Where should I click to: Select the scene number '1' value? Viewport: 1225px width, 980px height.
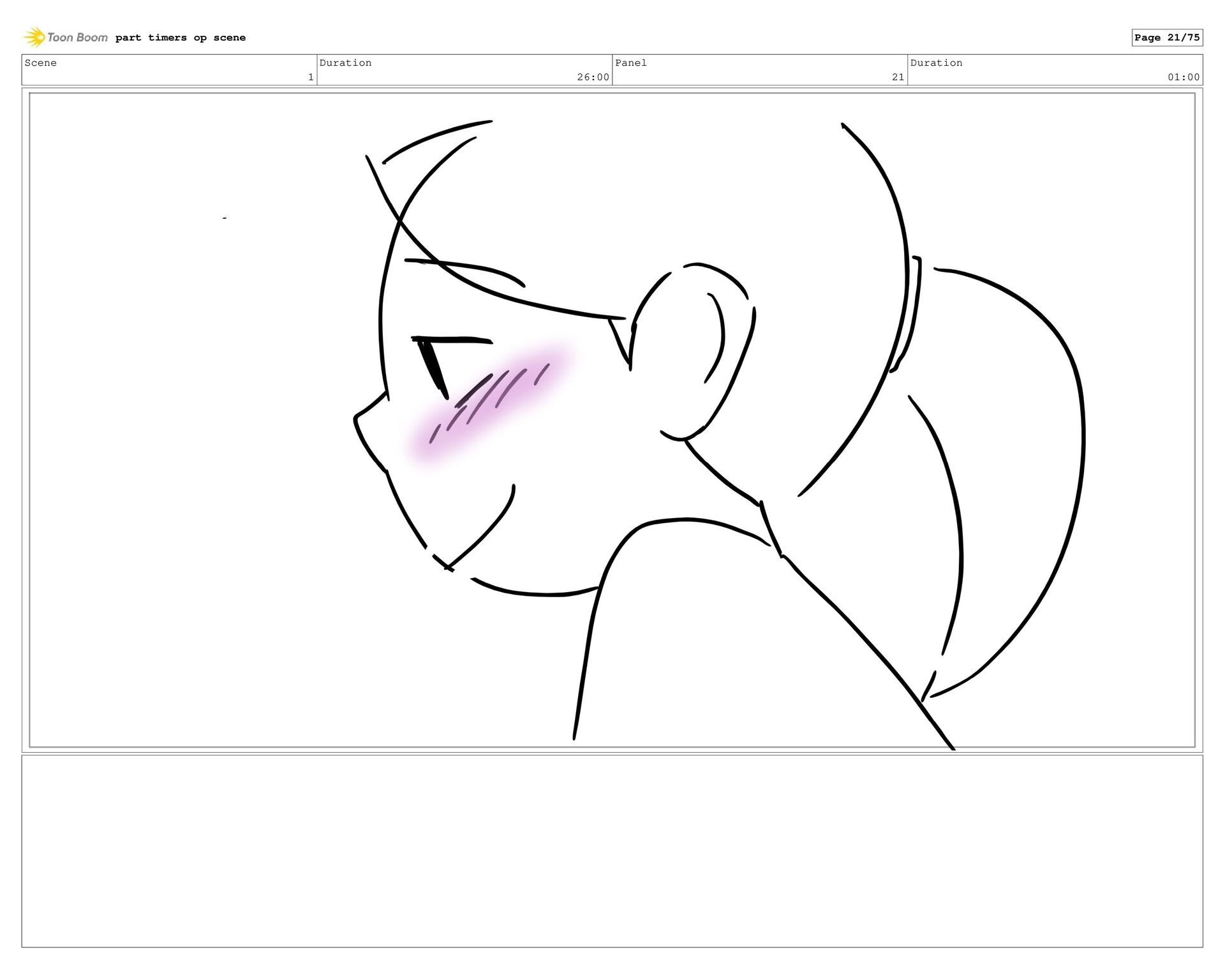pyautogui.click(x=311, y=77)
